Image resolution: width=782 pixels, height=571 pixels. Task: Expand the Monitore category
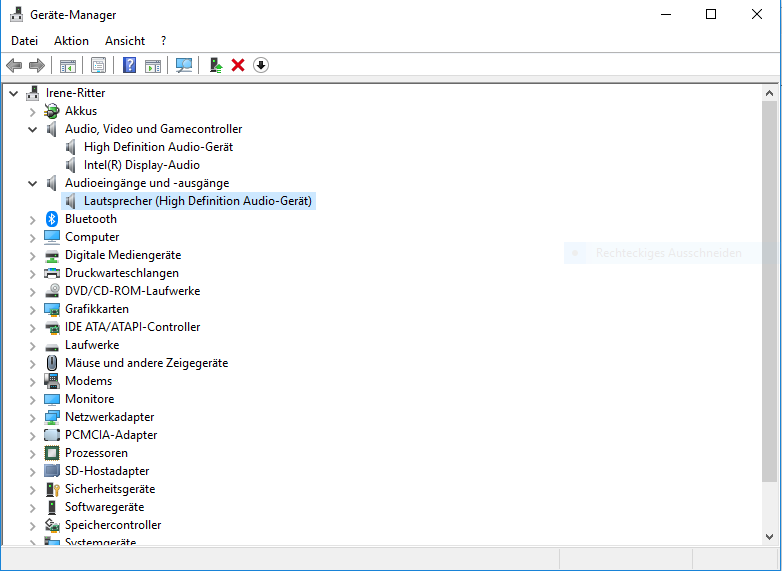(x=32, y=399)
